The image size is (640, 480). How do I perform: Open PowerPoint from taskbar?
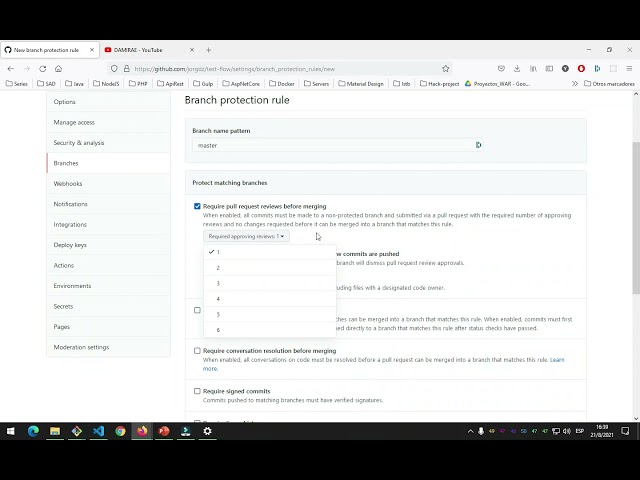[164, 431]
